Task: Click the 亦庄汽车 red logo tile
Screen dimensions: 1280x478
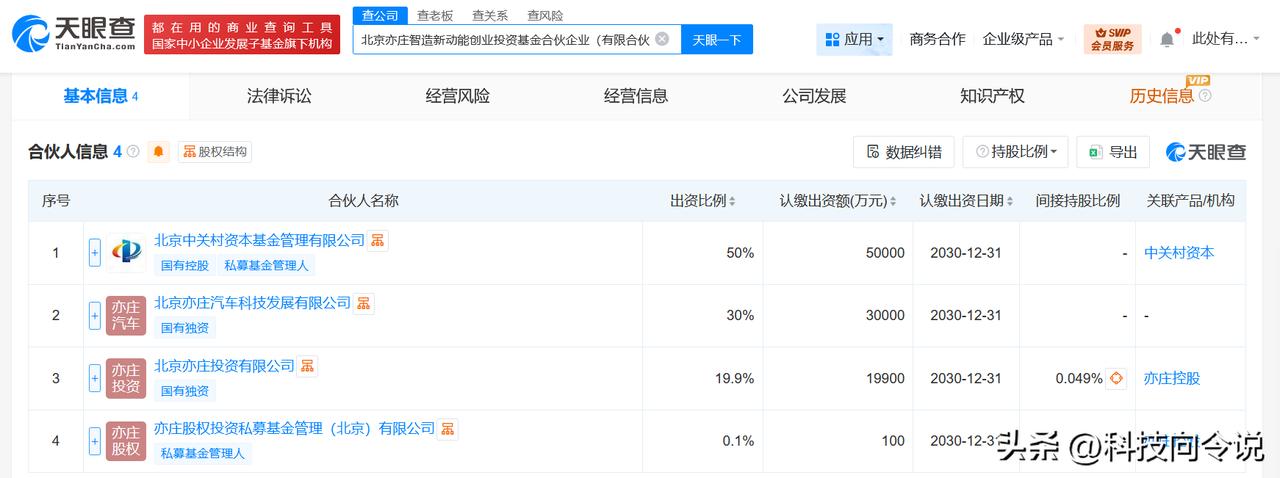Action: coord(126,315)
